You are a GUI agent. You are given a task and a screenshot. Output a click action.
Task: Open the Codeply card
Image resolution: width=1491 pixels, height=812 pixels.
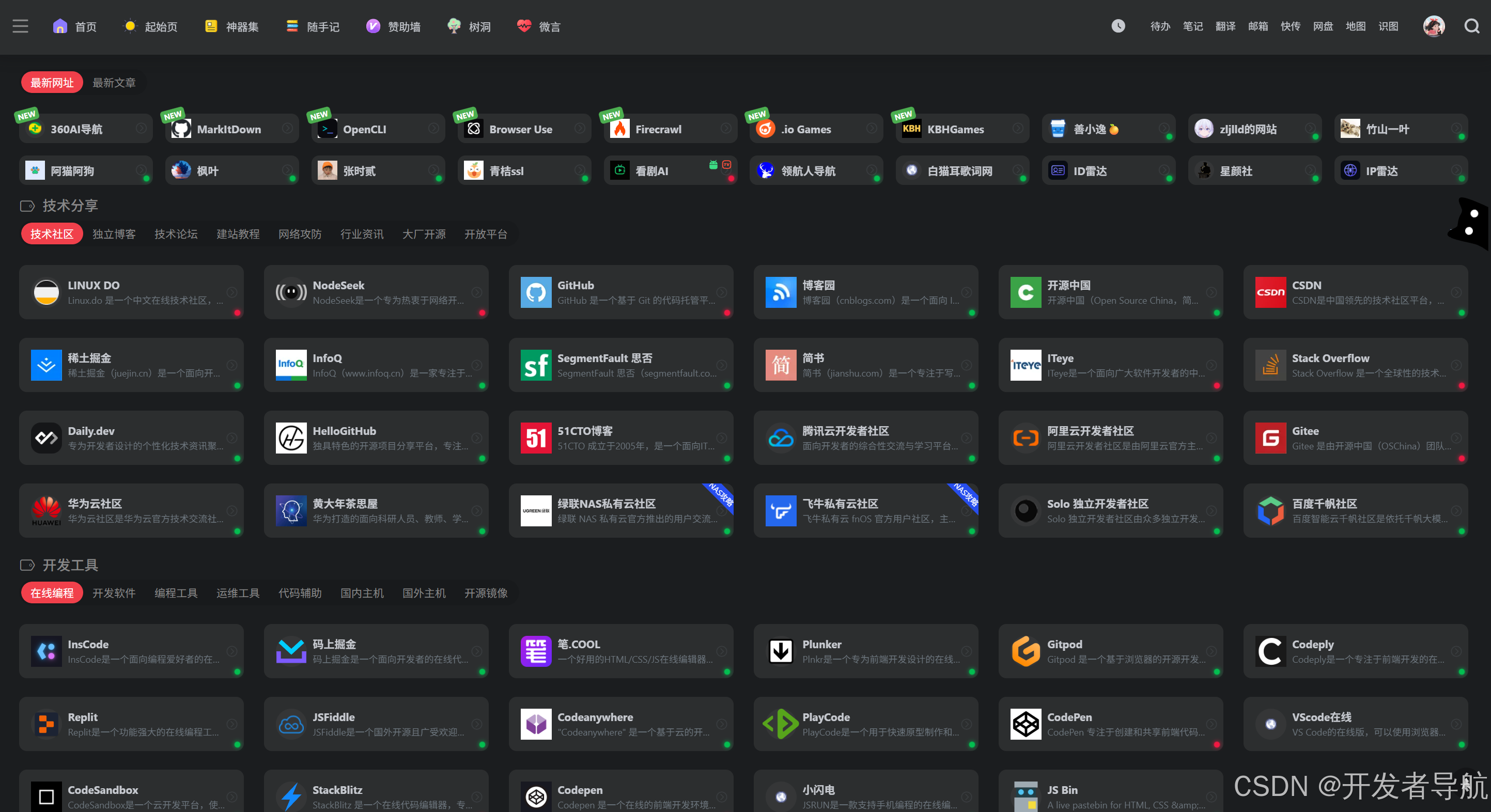pyautogui.click(x=1355, y=651)
